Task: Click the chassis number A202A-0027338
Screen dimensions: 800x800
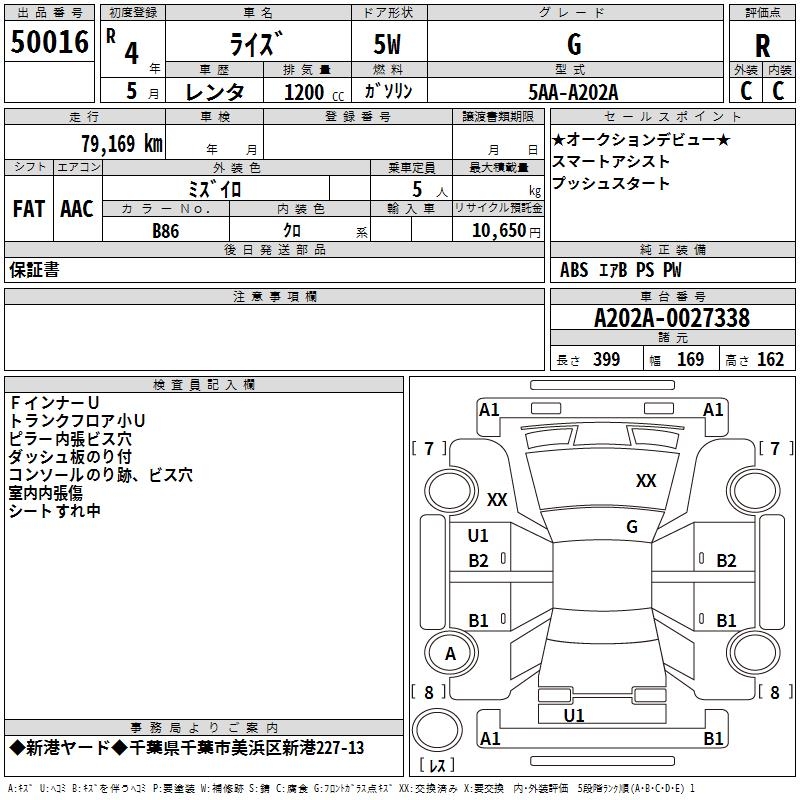Action: click(672, 318)
